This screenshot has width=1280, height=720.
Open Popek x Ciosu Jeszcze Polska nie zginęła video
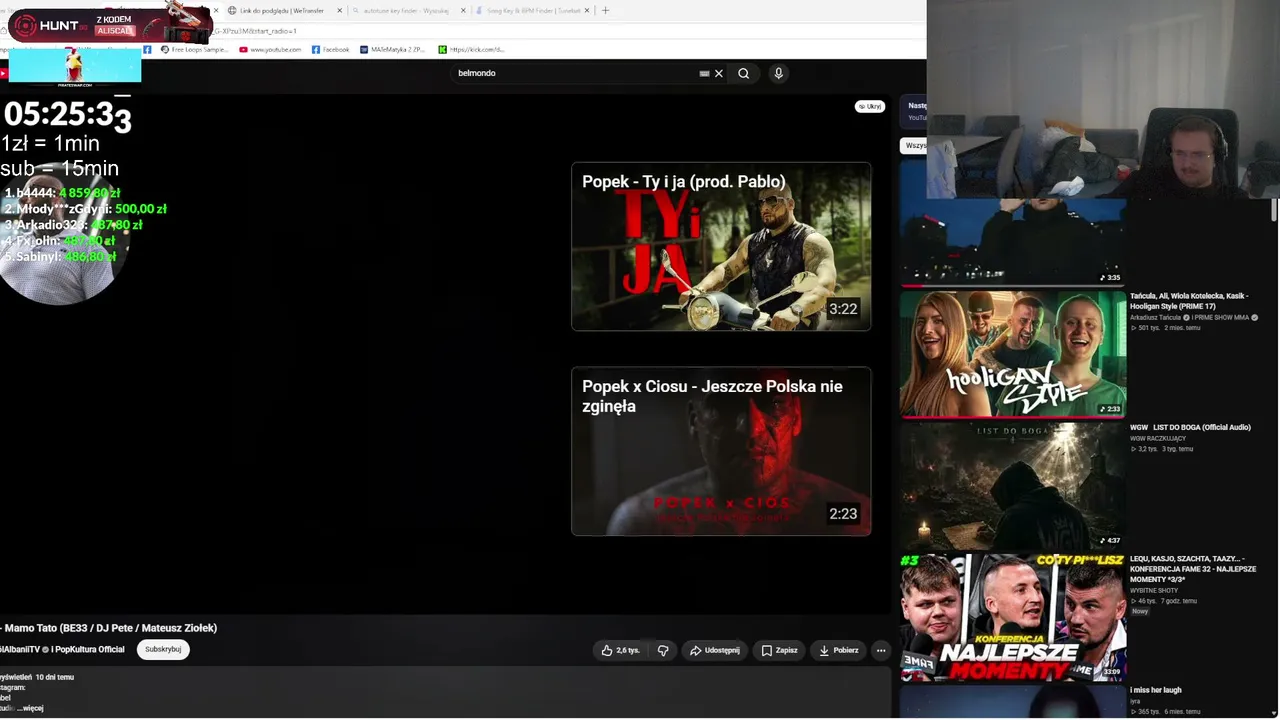click(721, 451)
